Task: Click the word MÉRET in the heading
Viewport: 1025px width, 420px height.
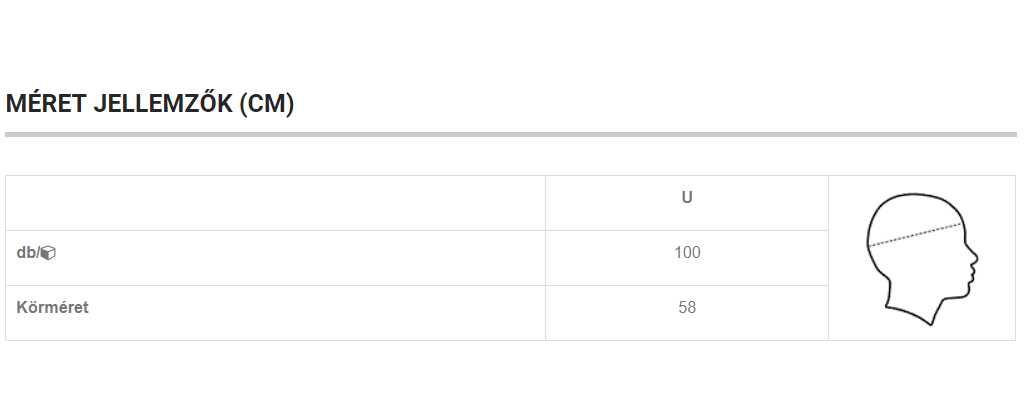Action: click(x=46, y=104)
